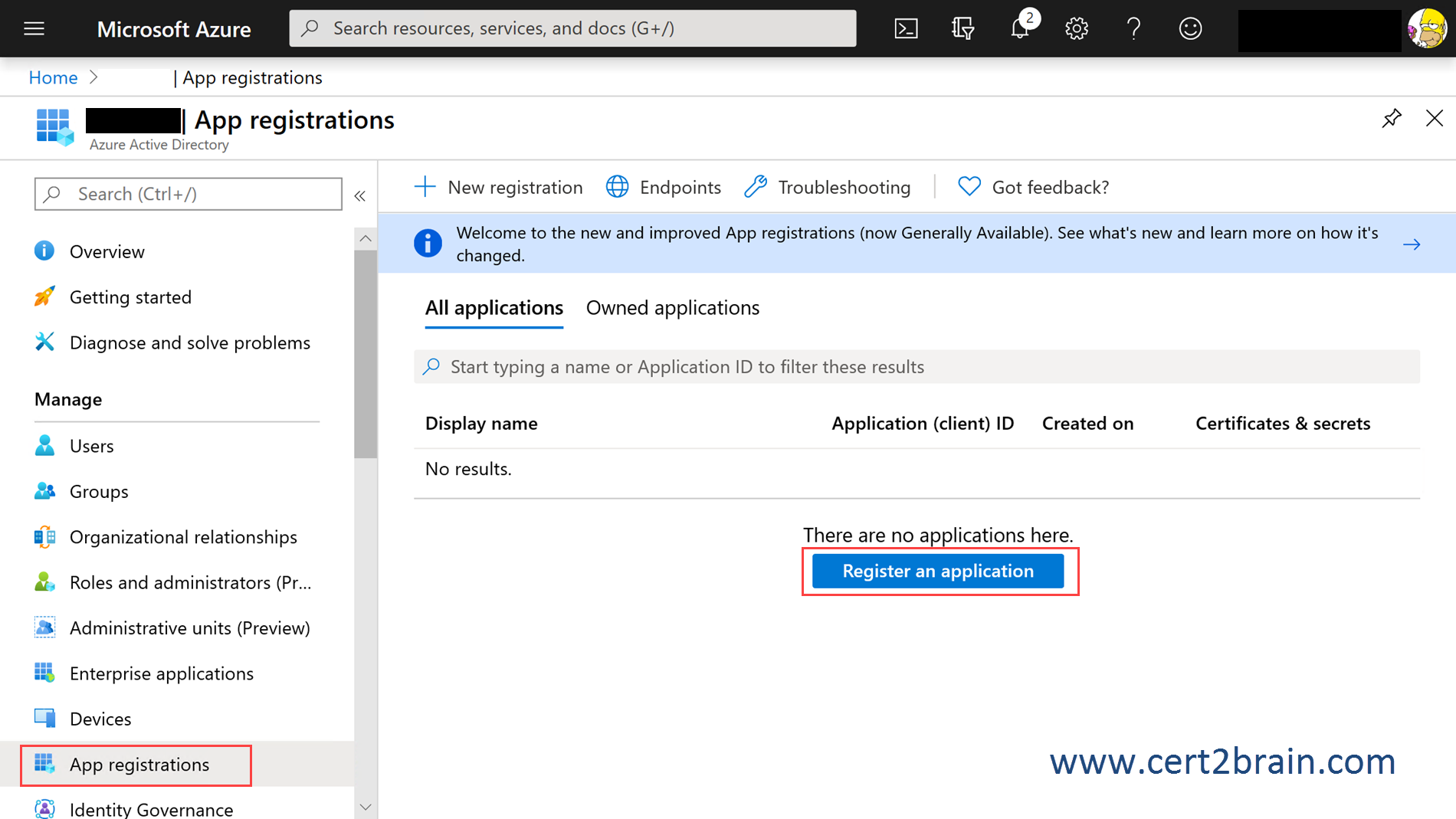Click the application filter search box
The width and height of the screenshot is (1456, 819).
(917, 367)
